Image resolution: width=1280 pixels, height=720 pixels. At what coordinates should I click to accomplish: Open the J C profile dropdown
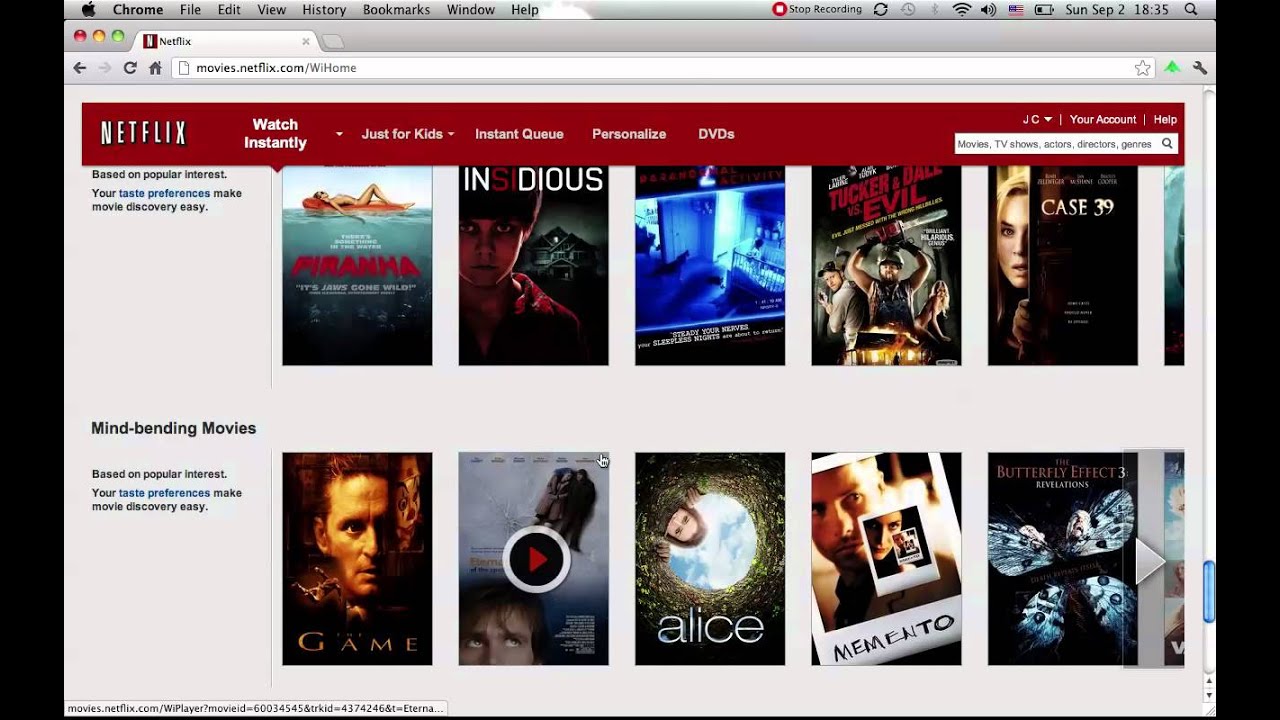[x=1036, y=120]
